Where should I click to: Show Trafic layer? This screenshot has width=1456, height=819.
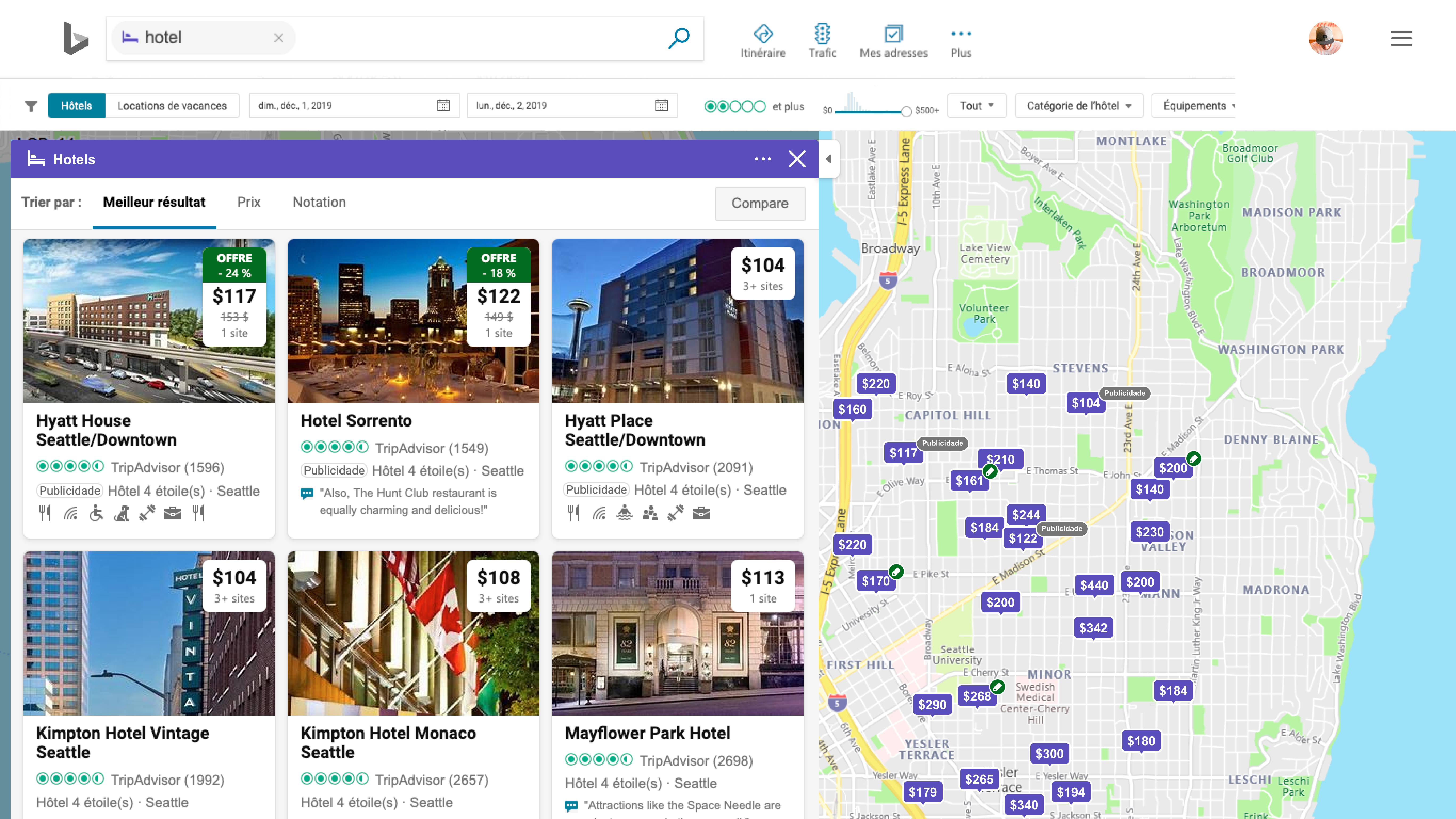(822, 41)
